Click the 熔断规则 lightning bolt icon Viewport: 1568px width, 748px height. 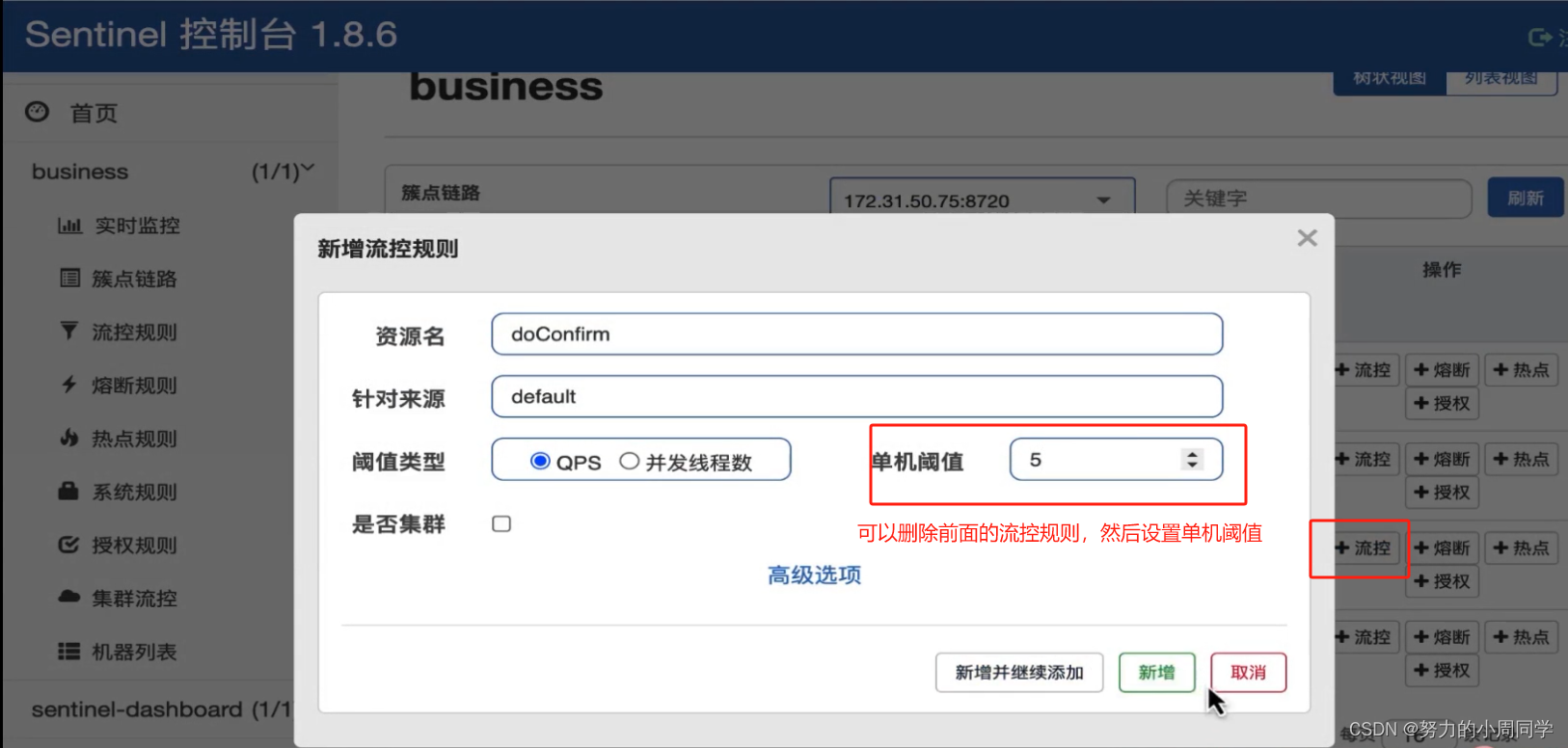point(68,385)
